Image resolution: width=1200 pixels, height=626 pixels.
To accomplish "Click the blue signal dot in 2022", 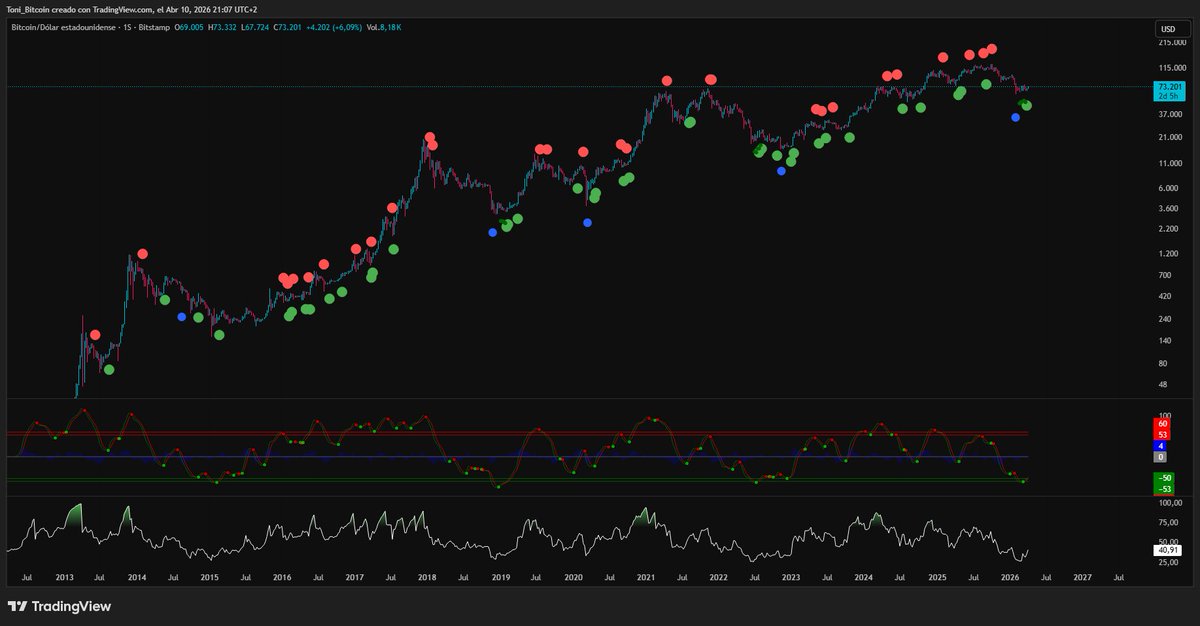I will pyautogui.click(x=781, y=171).
